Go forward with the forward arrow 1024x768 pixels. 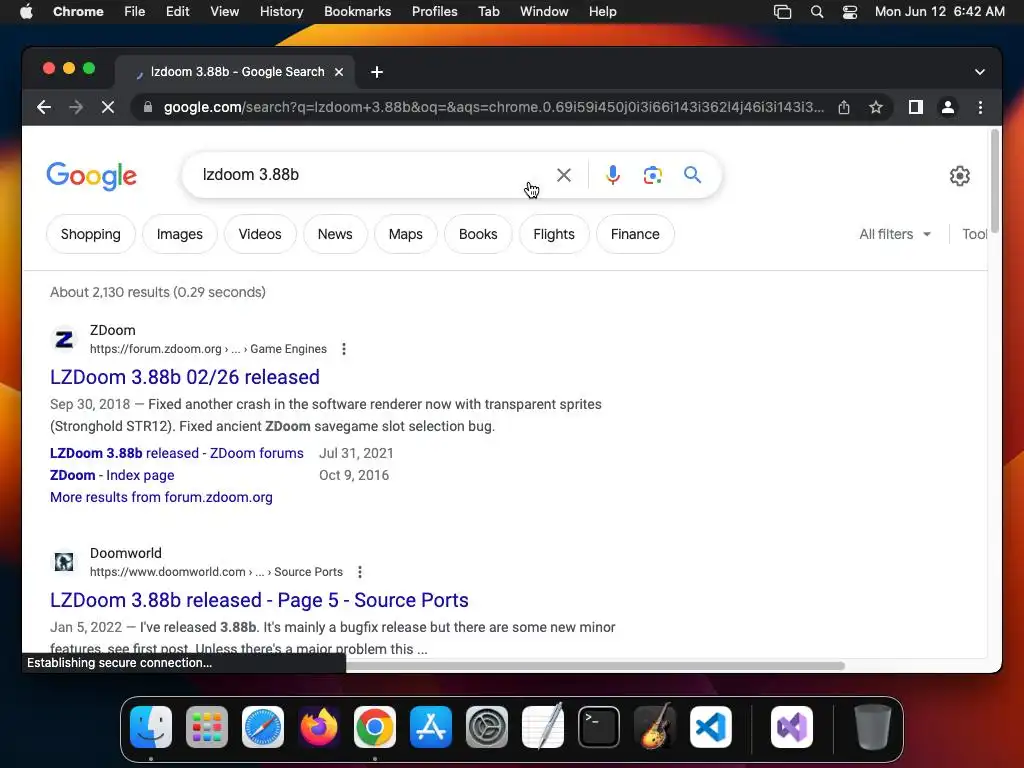point(76,107)
